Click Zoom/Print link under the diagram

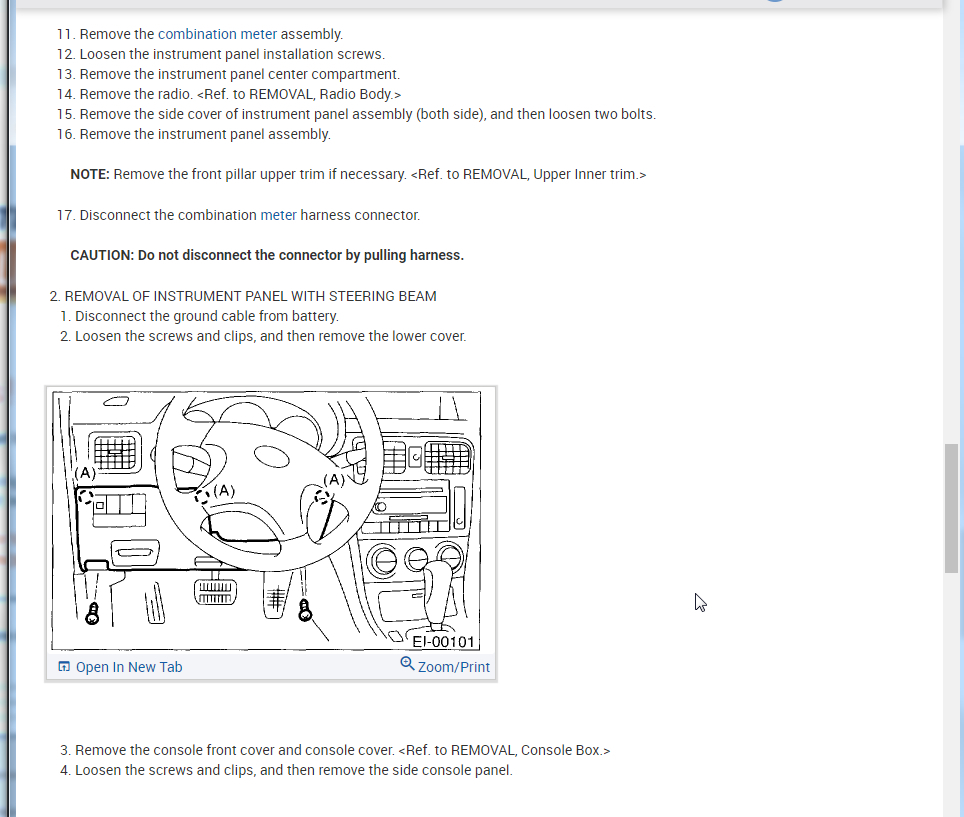click(454, 667)
